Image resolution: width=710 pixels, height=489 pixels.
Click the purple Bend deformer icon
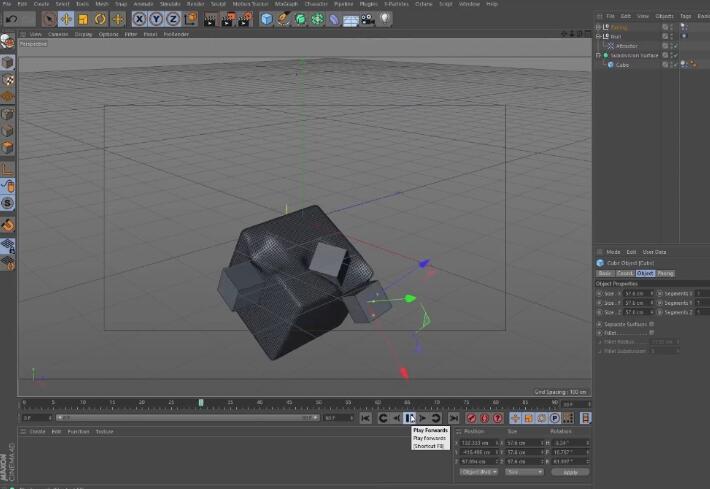click(x=334, y=19)
